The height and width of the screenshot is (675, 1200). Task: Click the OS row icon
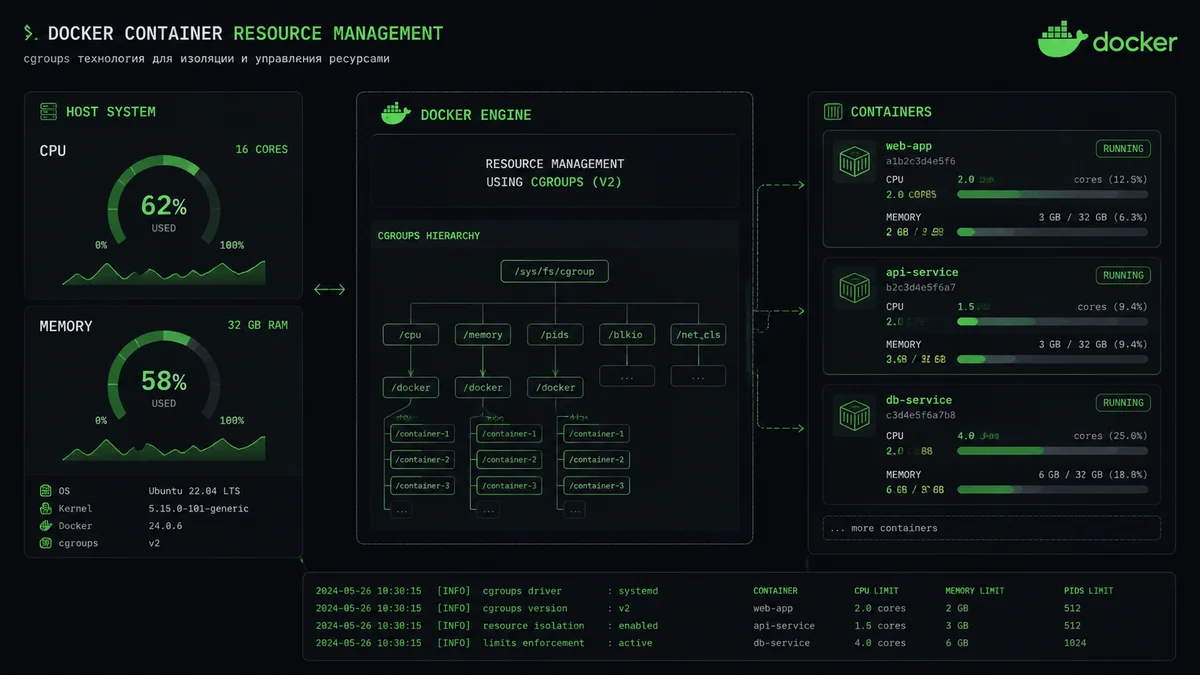tap(45, 491)
